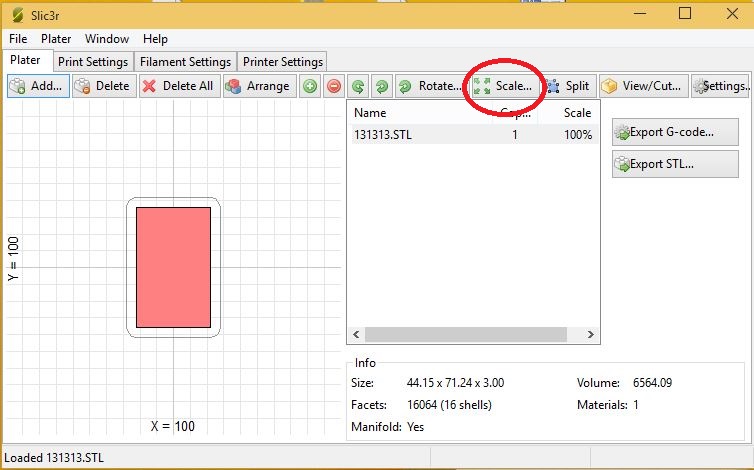Click the Rotate button

click(429, 86)
